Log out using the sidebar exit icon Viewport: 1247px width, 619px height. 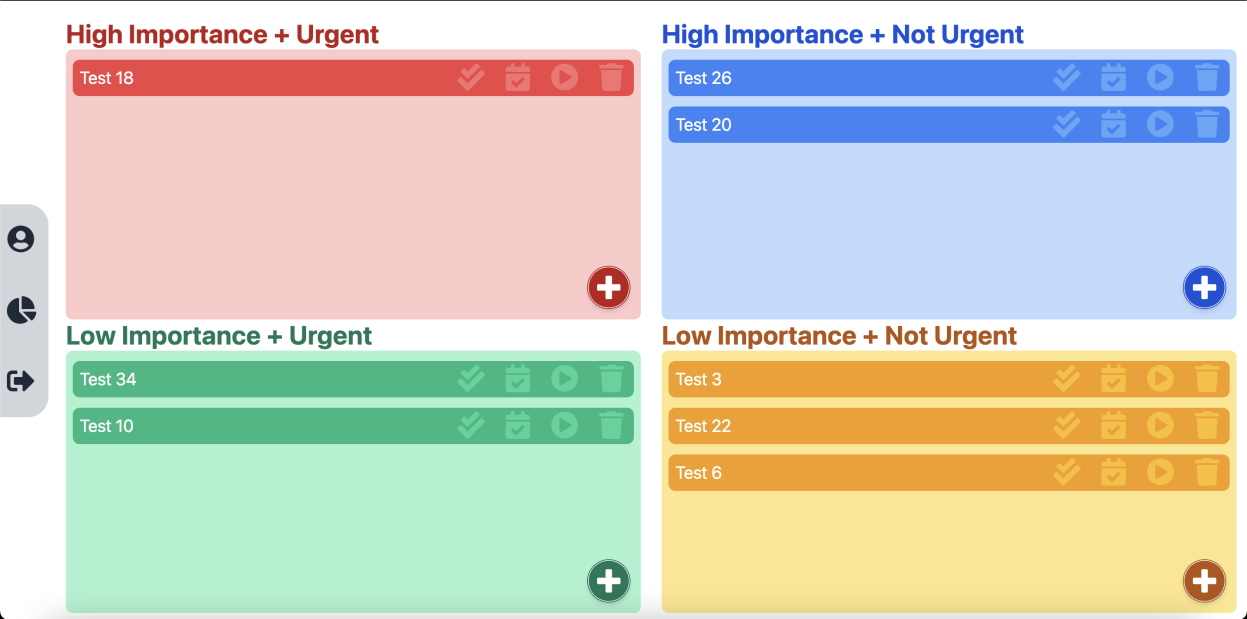coord(21,381)
